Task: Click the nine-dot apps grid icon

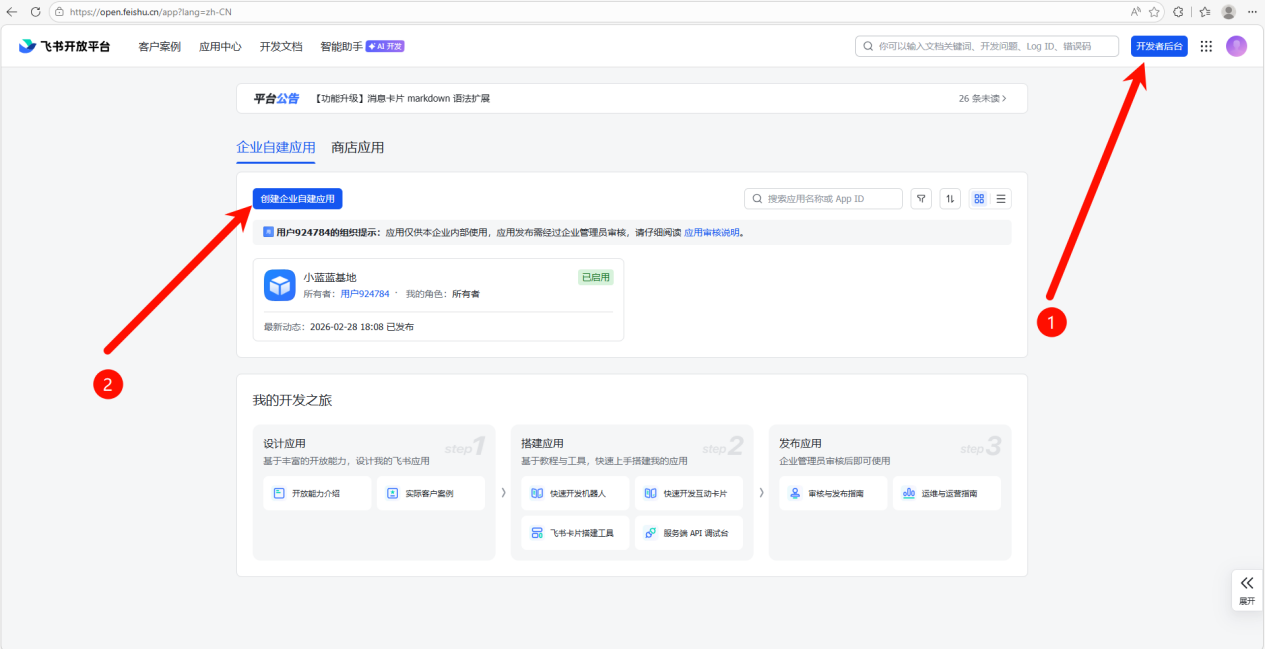Action: 1206,46
